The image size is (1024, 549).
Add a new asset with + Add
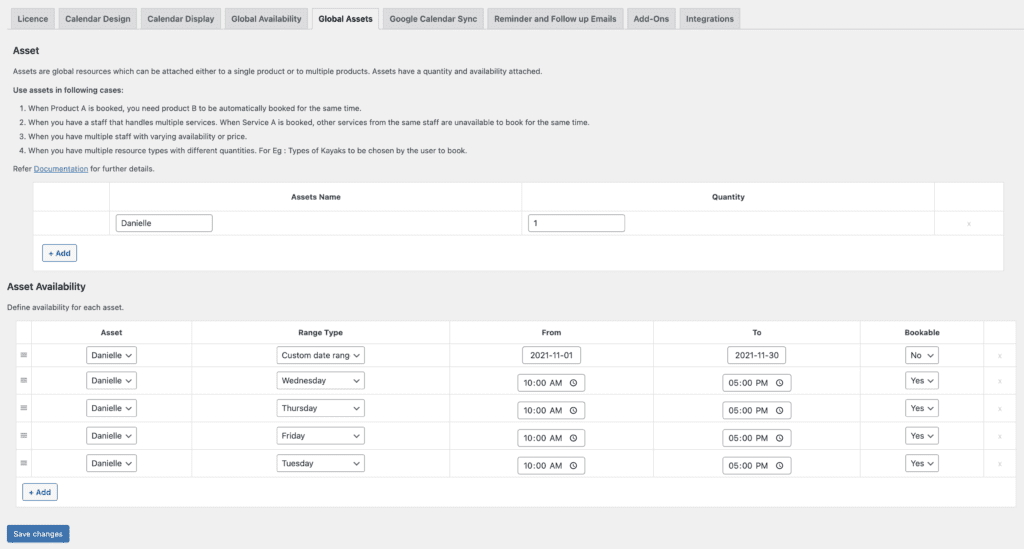pyautogui.click(x=59, y=253)
